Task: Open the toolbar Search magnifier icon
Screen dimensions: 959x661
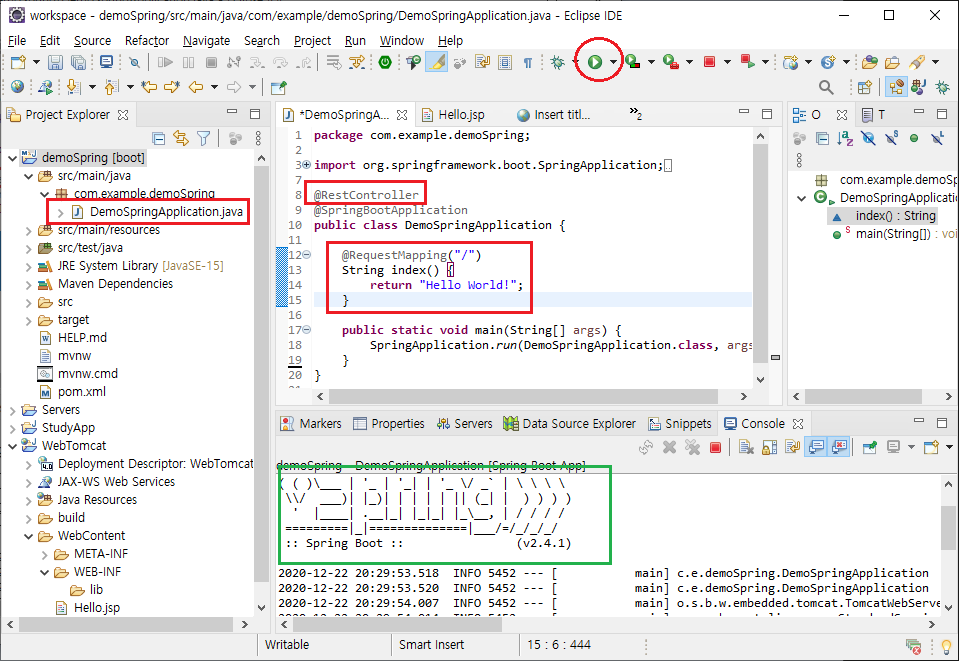Action: coord(826,87)
